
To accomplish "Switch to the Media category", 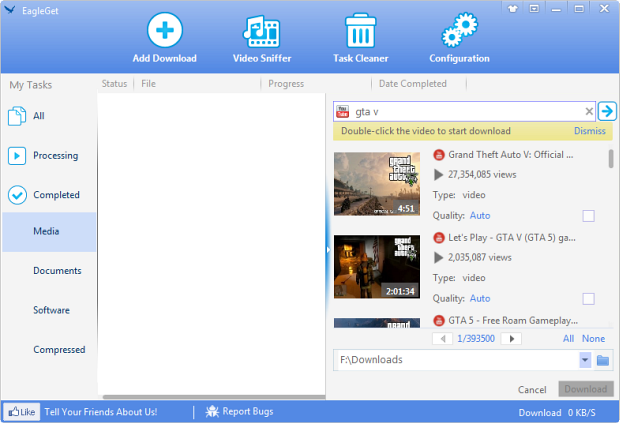I will click(x=49, y=232).
